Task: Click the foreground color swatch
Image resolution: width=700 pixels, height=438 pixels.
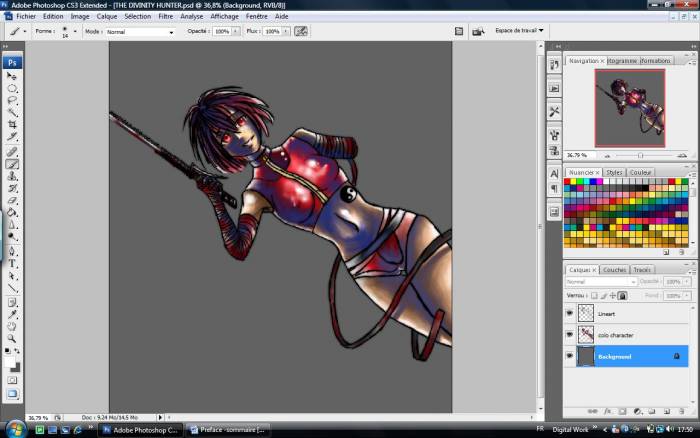Action: coord(9,362)
